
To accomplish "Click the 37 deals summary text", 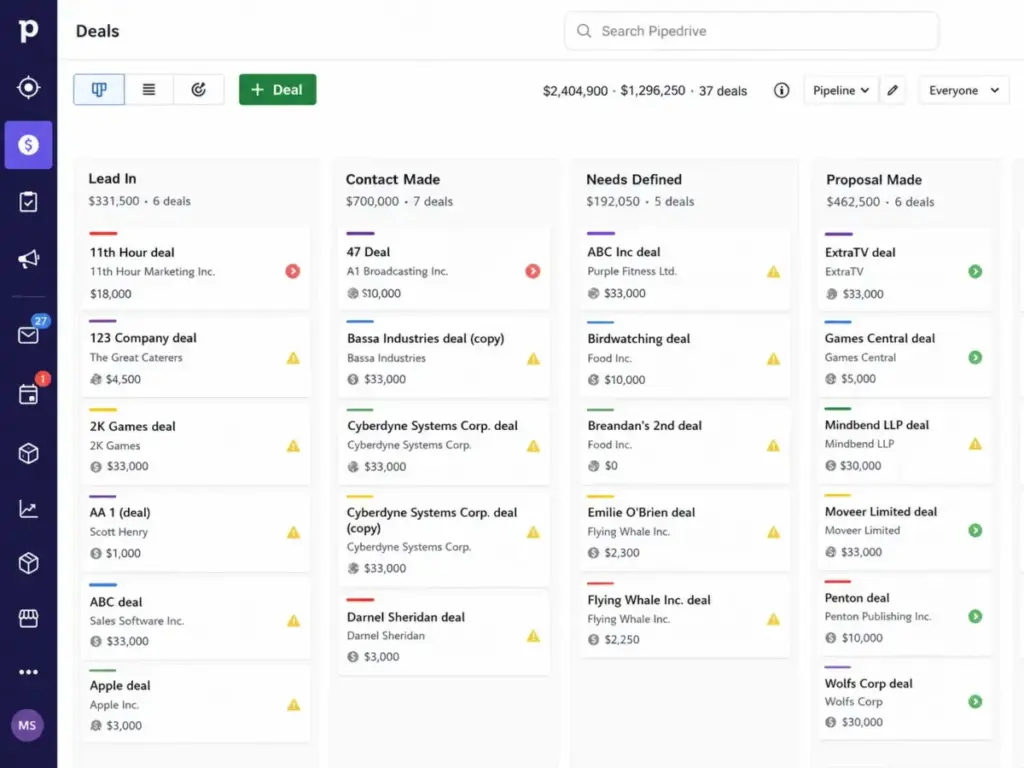I will 723,91.
